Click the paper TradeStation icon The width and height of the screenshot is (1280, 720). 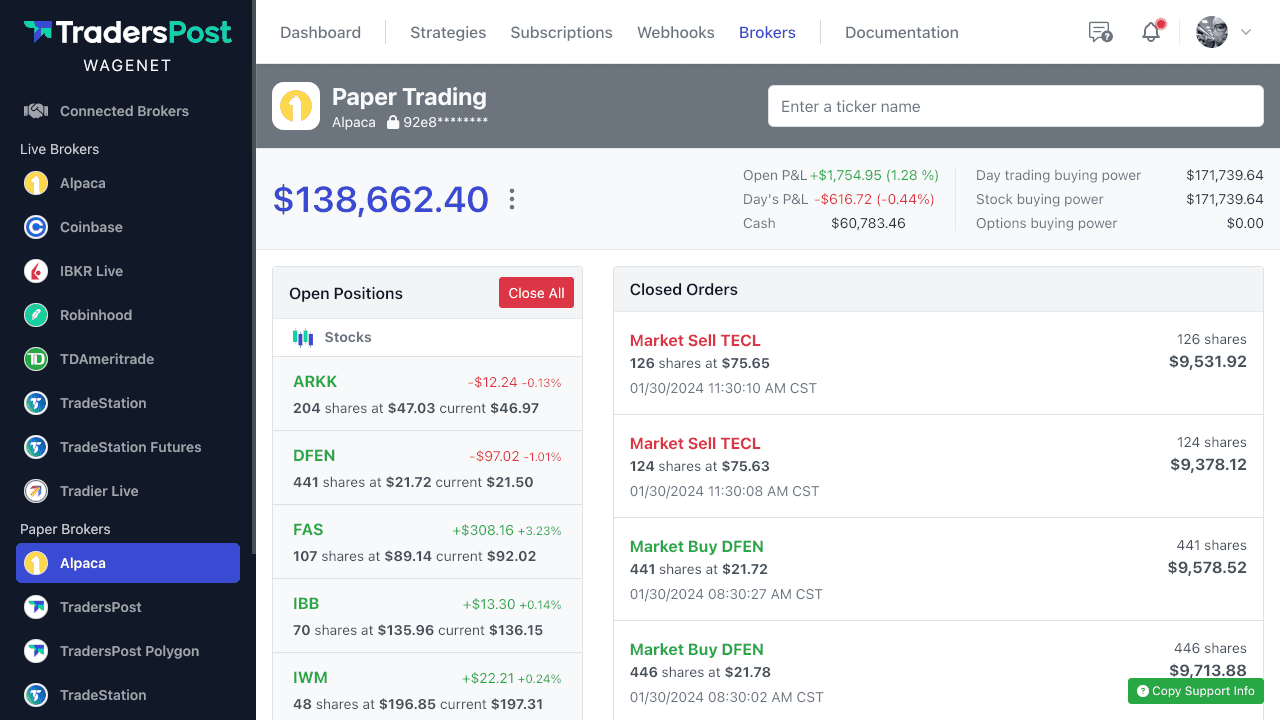tap(36, 695)
